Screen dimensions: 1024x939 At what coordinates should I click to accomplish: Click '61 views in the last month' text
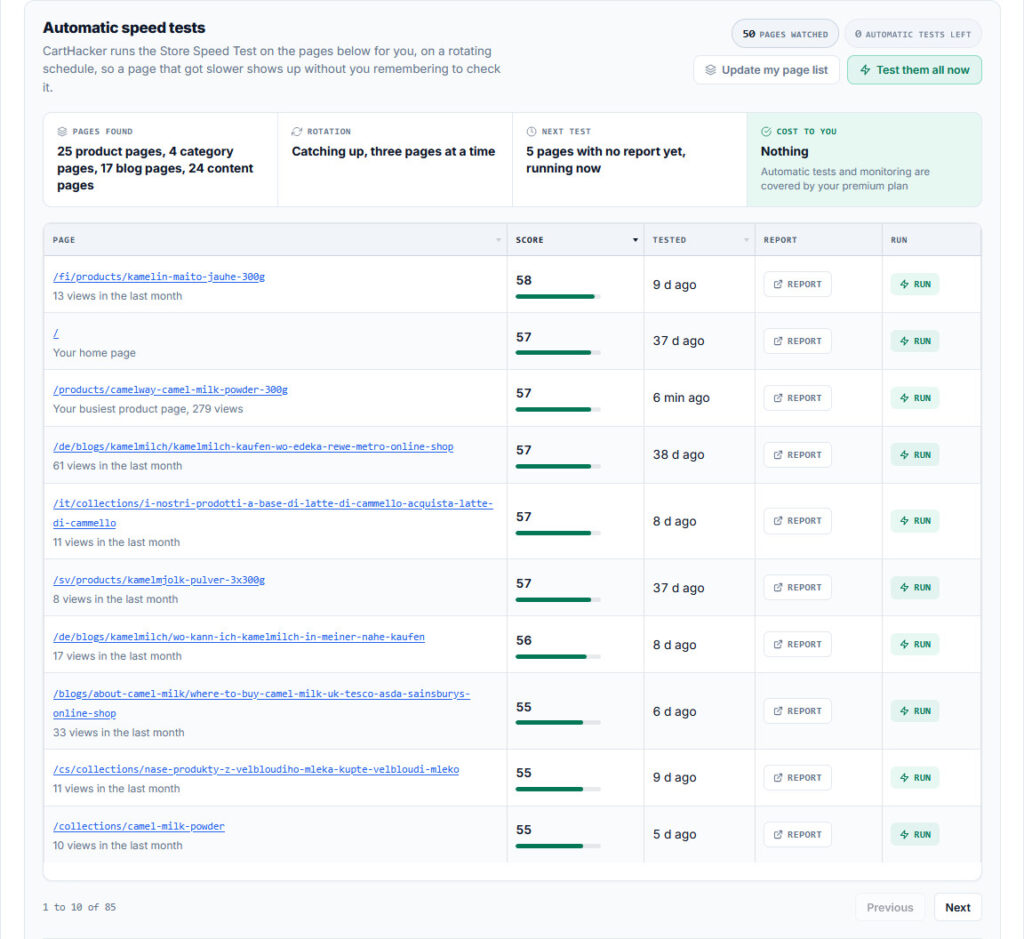pyautogui.click(x=118, y=466)
